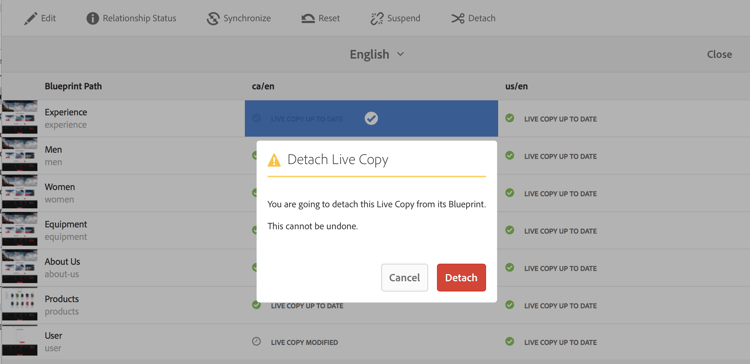The image size is (750, 364).
Task: Click the clock icon beside Live Copy Modified
Action: coord(256,342)
